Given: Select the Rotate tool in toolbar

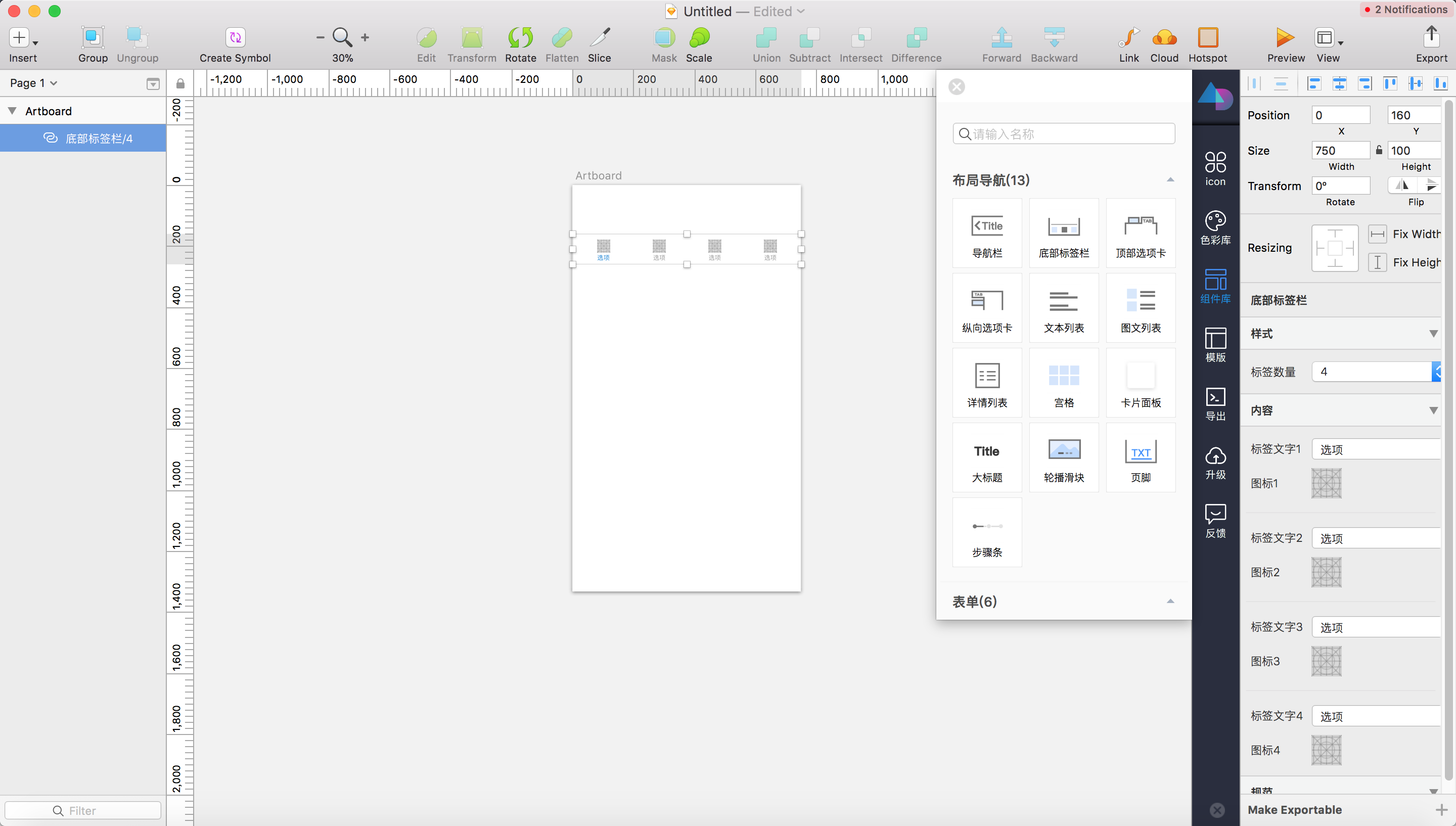Looking at the screenshot, I should point(520,37).
